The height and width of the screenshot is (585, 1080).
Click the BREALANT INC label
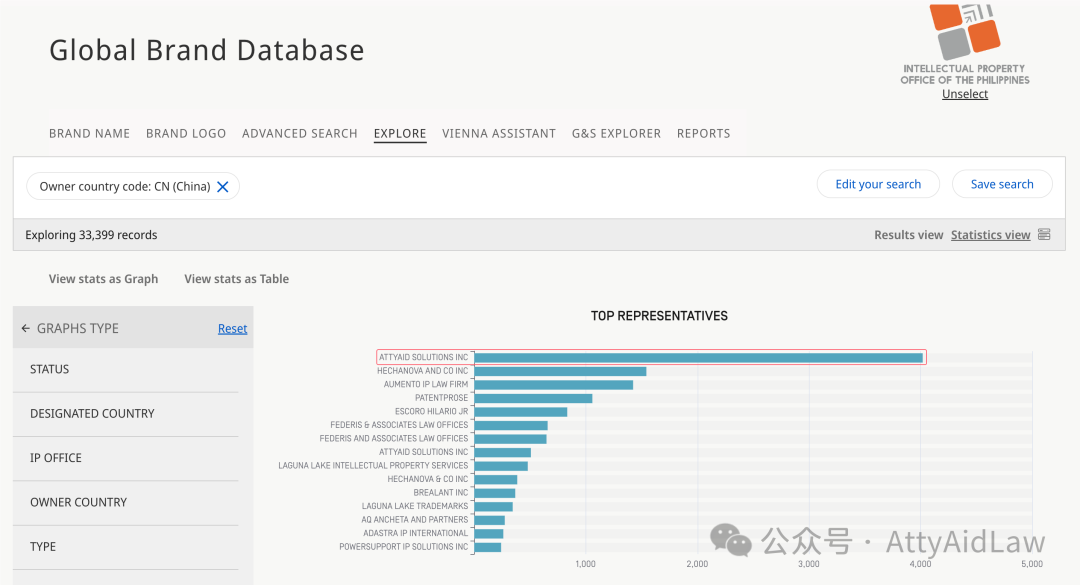(440, 493)
